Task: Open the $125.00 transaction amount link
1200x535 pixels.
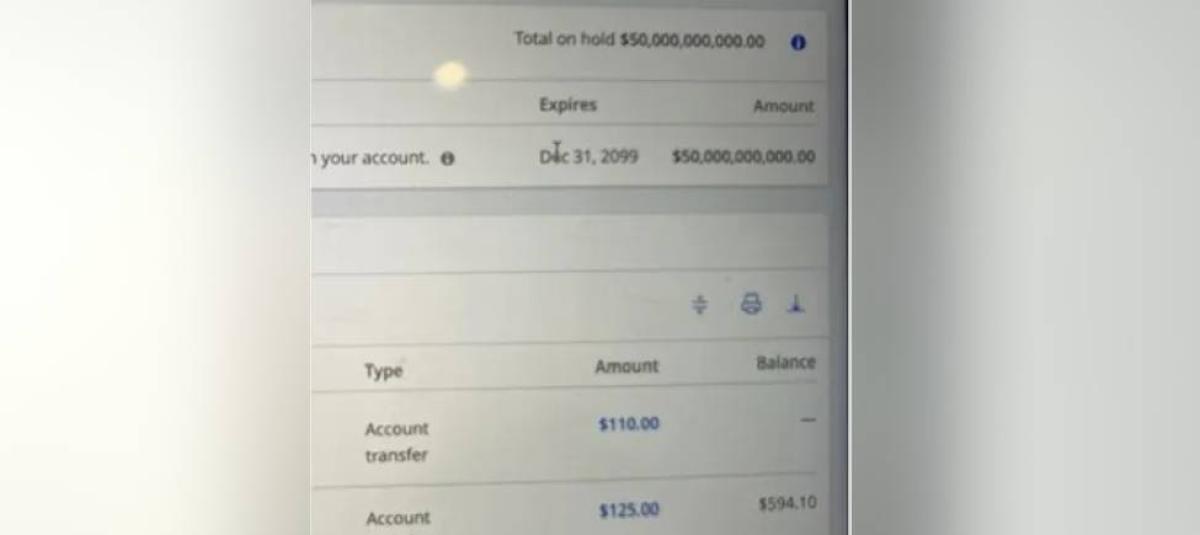Action: [629, 511]
